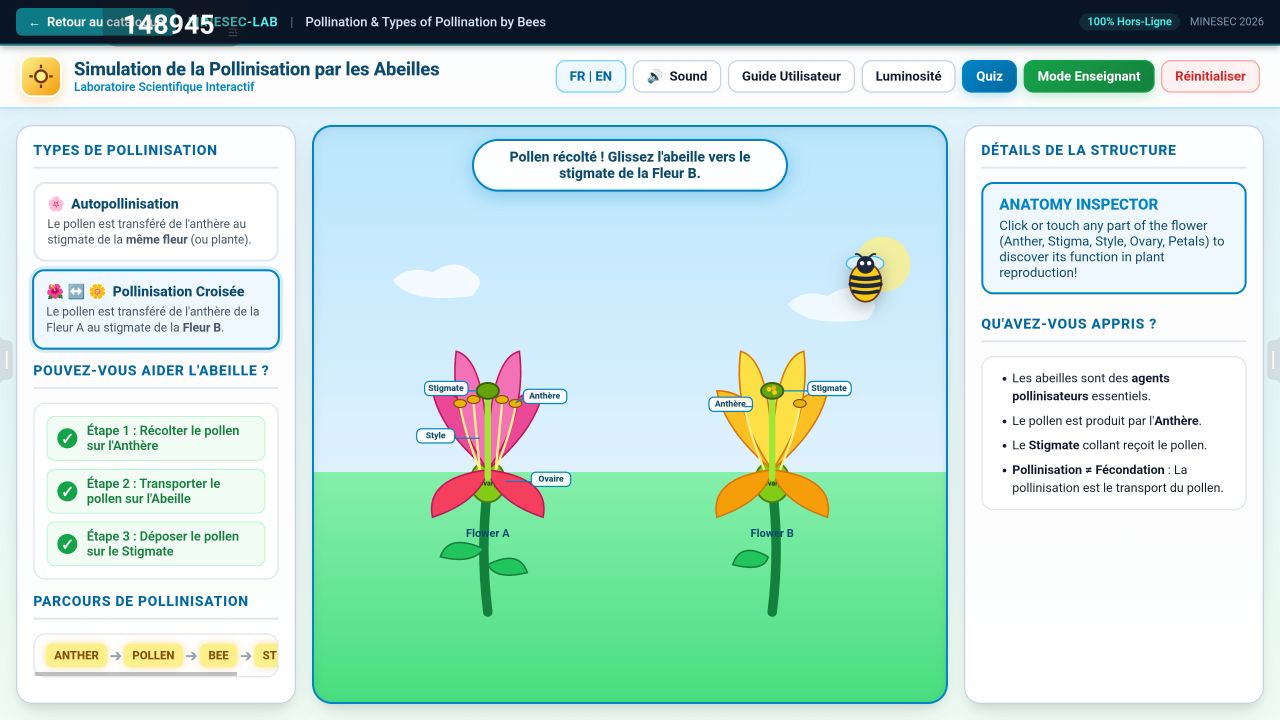Click the POLLEN chip in pollination path
Image resolution: width=1280 pixels, height=720 pixels.
153,656
